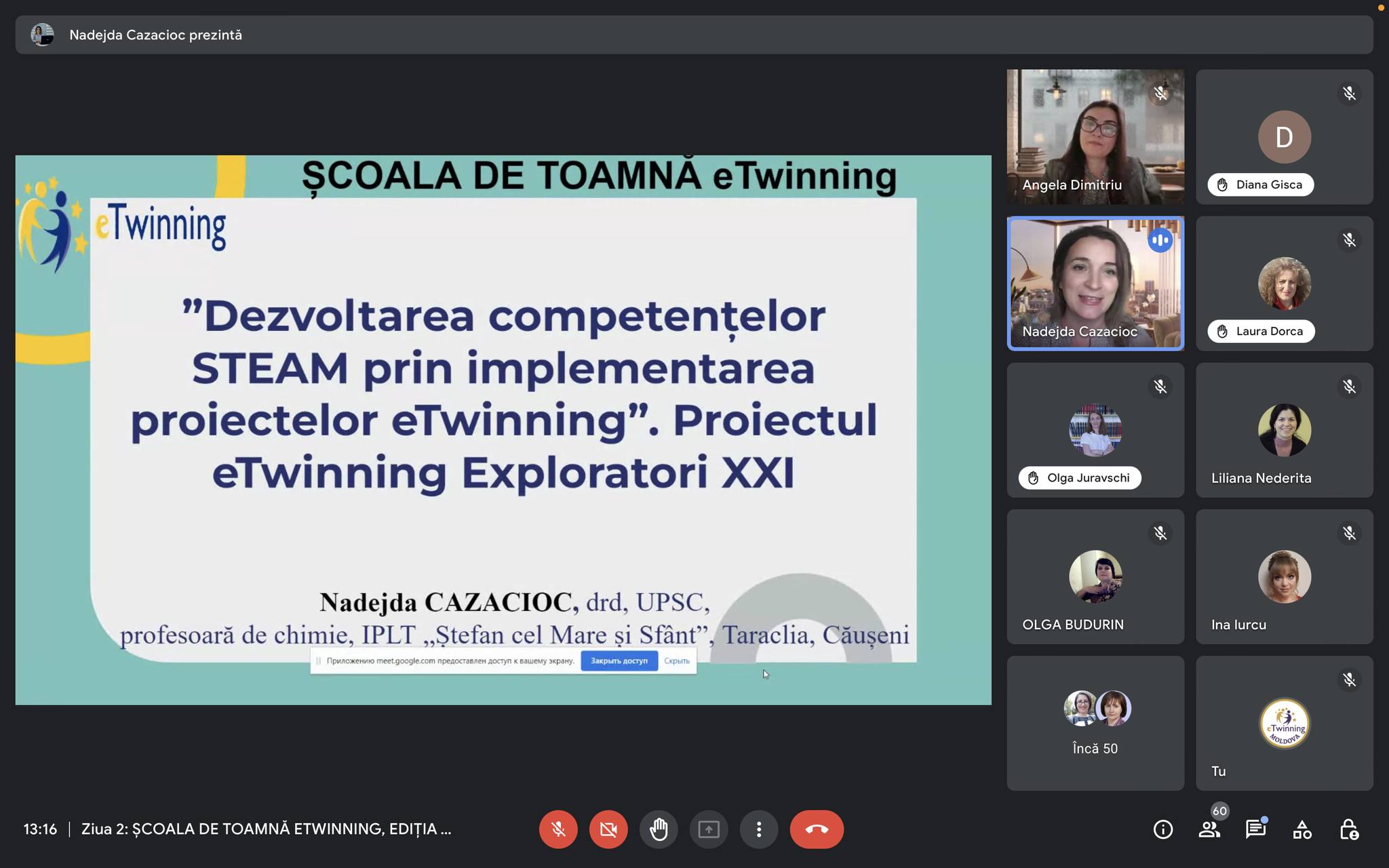Click Diana Gisca's D avatar

pyautogui.click(x=1285, y=137)
